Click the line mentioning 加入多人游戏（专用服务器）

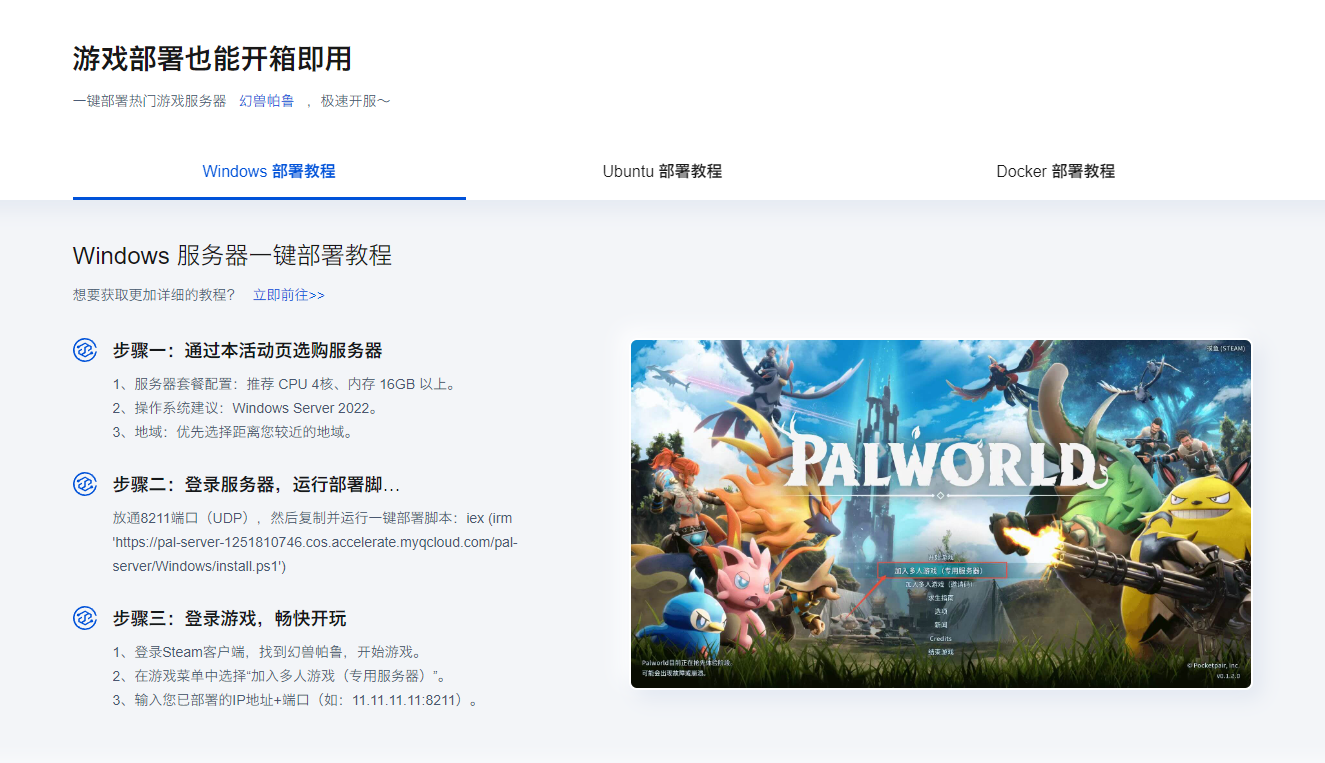click(x=280, y=676)
